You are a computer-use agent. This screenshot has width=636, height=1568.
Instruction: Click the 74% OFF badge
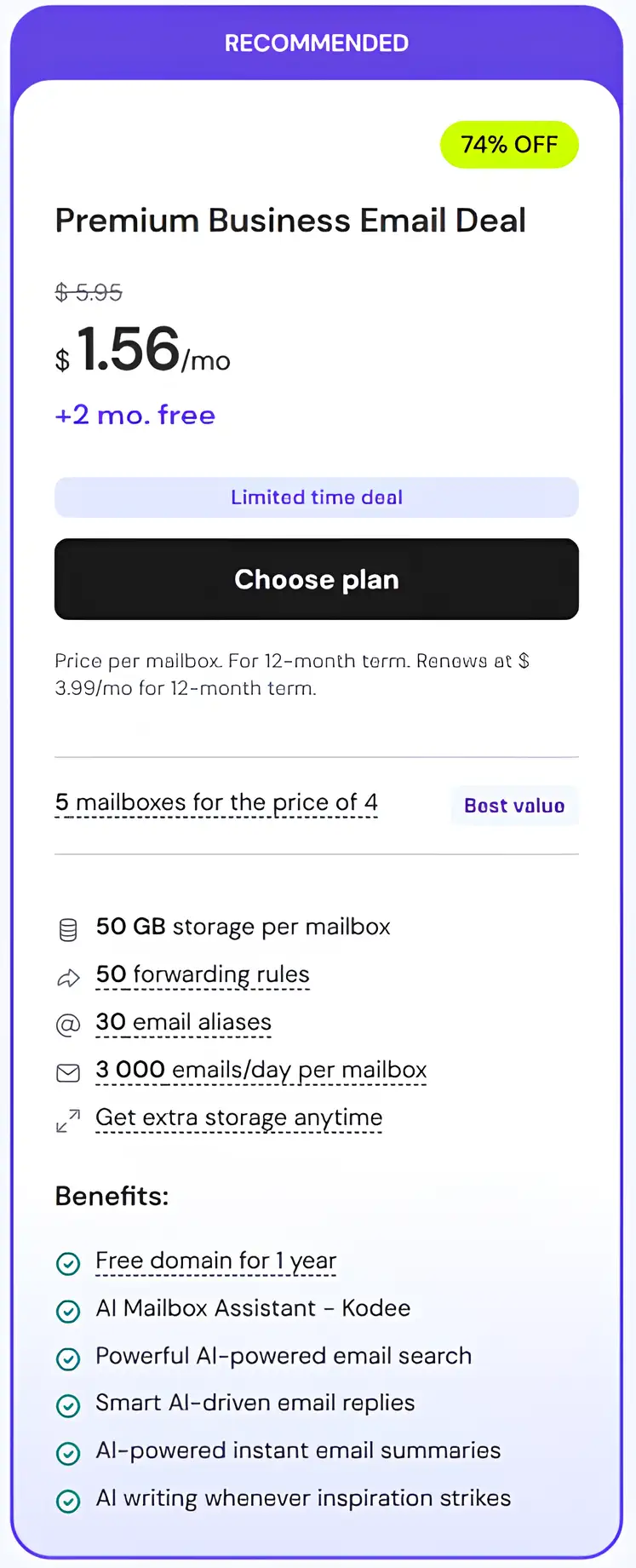click(509, 145)
